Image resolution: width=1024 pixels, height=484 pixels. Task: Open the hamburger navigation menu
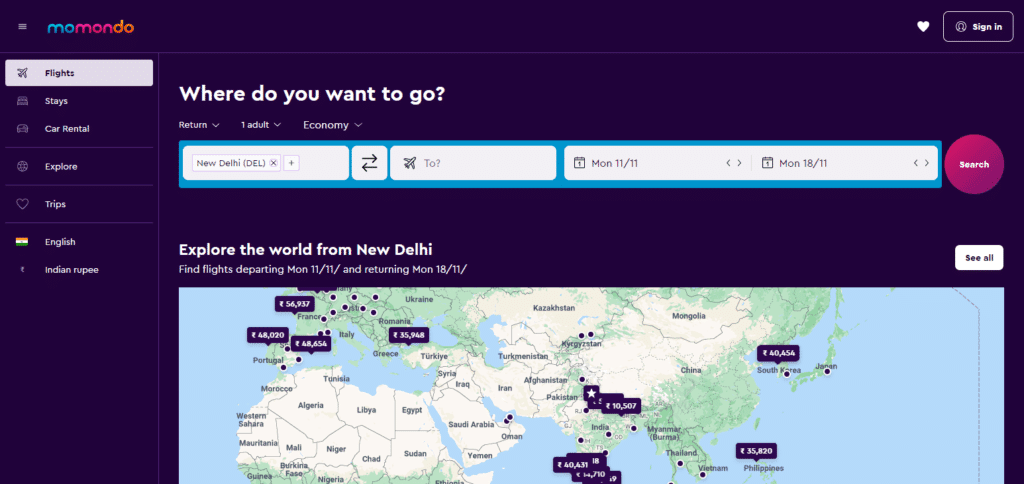click(23, 27)
